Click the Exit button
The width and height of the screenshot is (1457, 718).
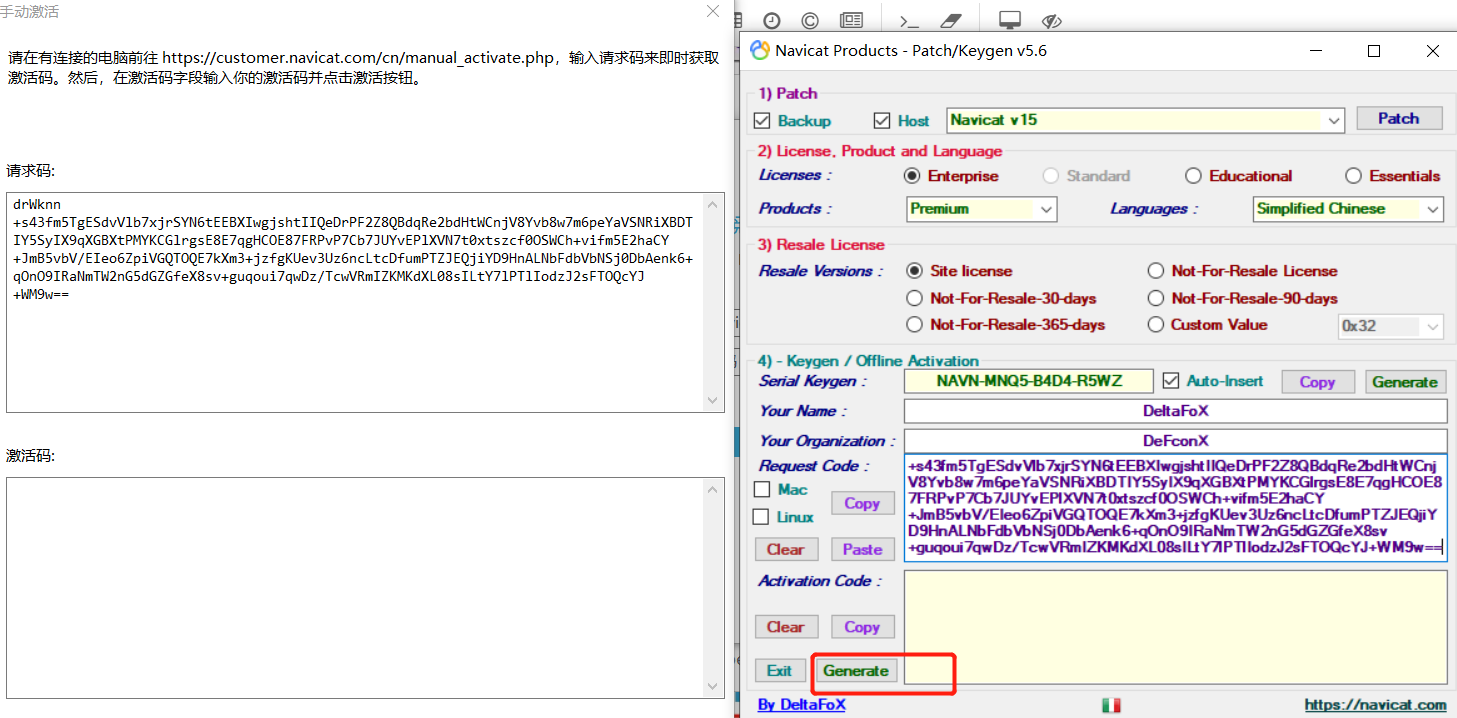pos(780,671)
